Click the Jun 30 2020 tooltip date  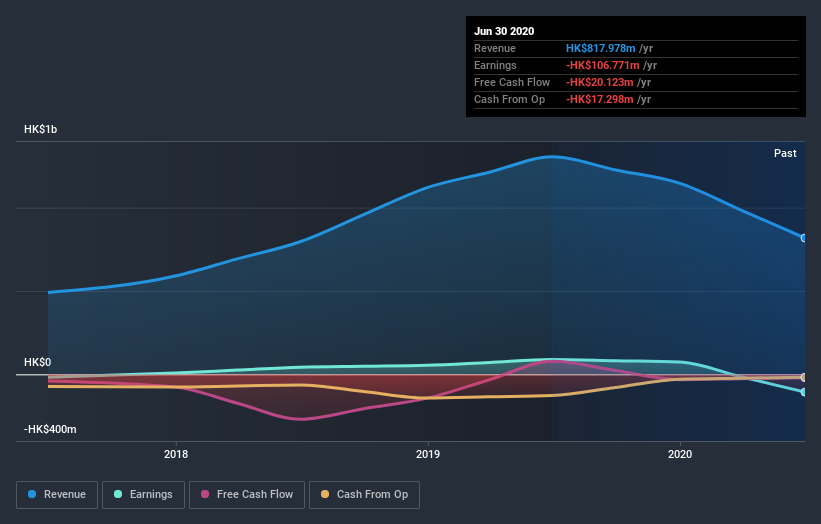pos(504,31)
